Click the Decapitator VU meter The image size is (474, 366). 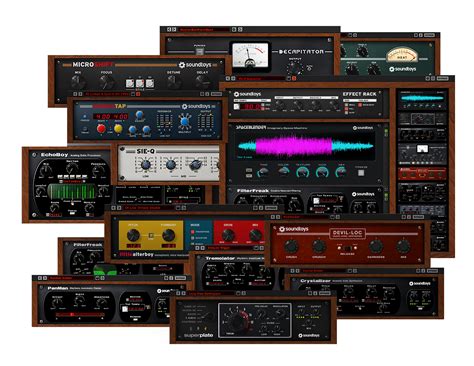coord(250,56)
